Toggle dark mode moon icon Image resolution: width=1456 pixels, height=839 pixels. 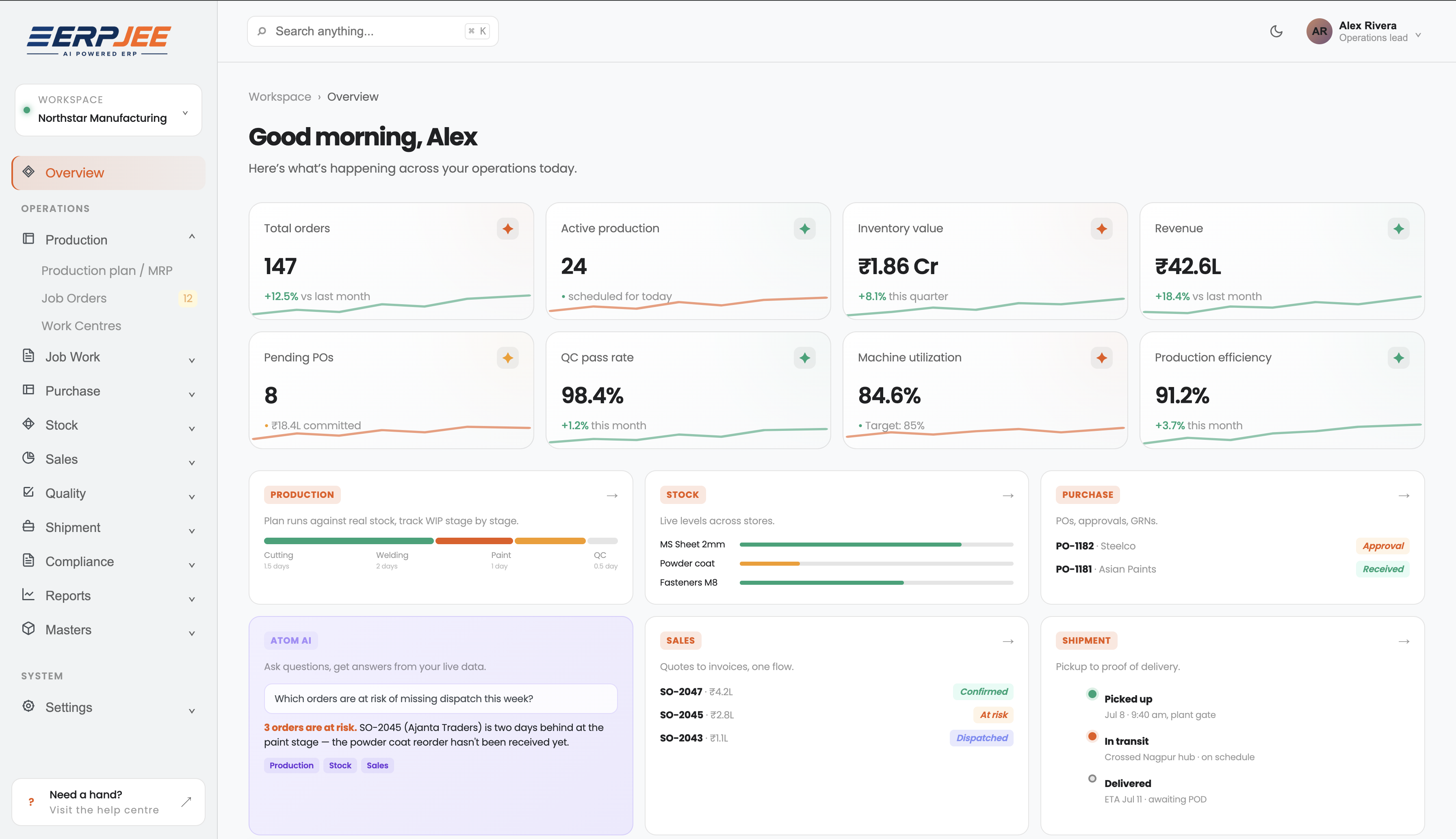click(1276, 31)
